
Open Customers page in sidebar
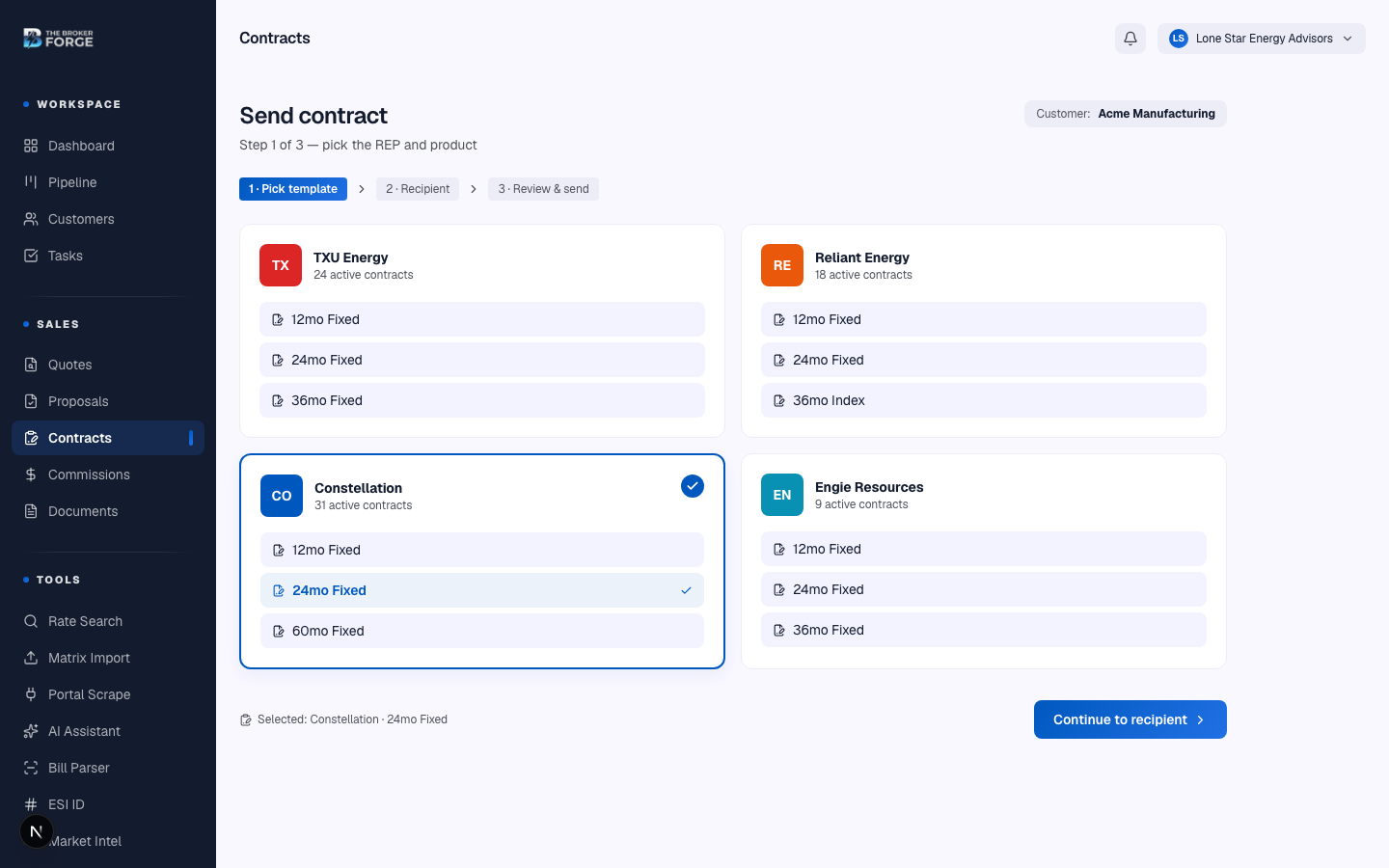click(108, 219)
